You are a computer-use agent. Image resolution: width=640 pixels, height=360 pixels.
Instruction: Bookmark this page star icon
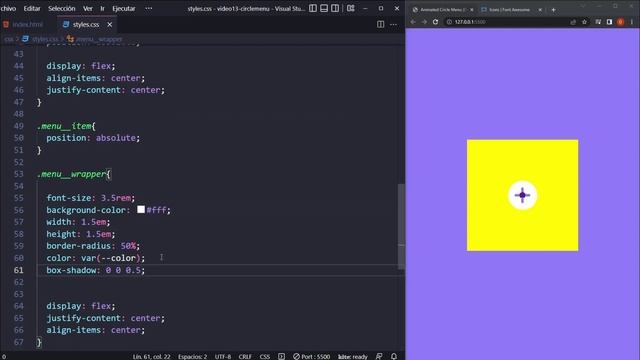coord(584,22)
